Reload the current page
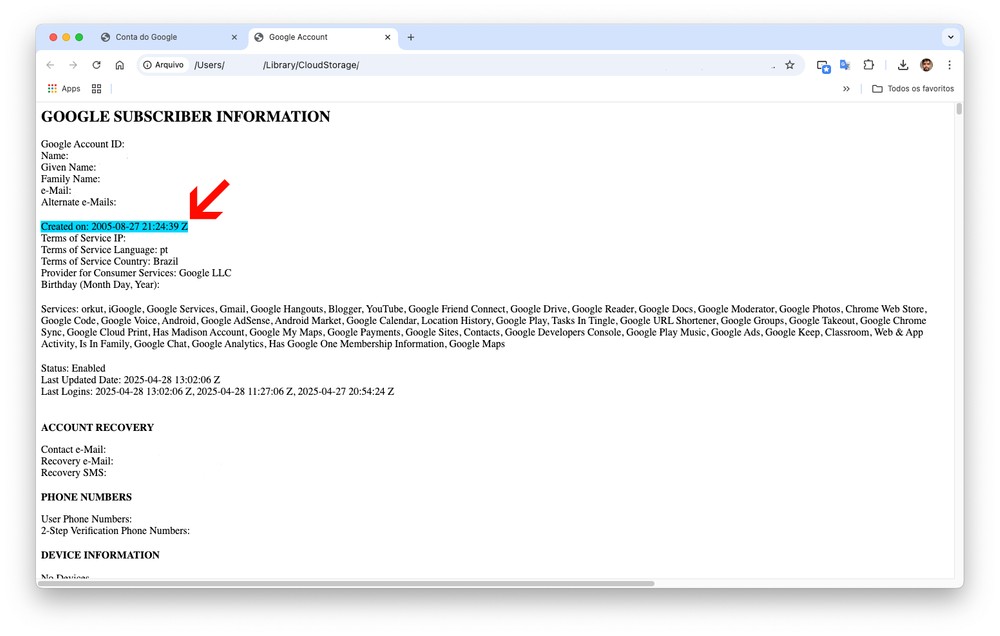The height and width of the screenshot is (636, 1000). pyautogui.click(x=96, y=65)
